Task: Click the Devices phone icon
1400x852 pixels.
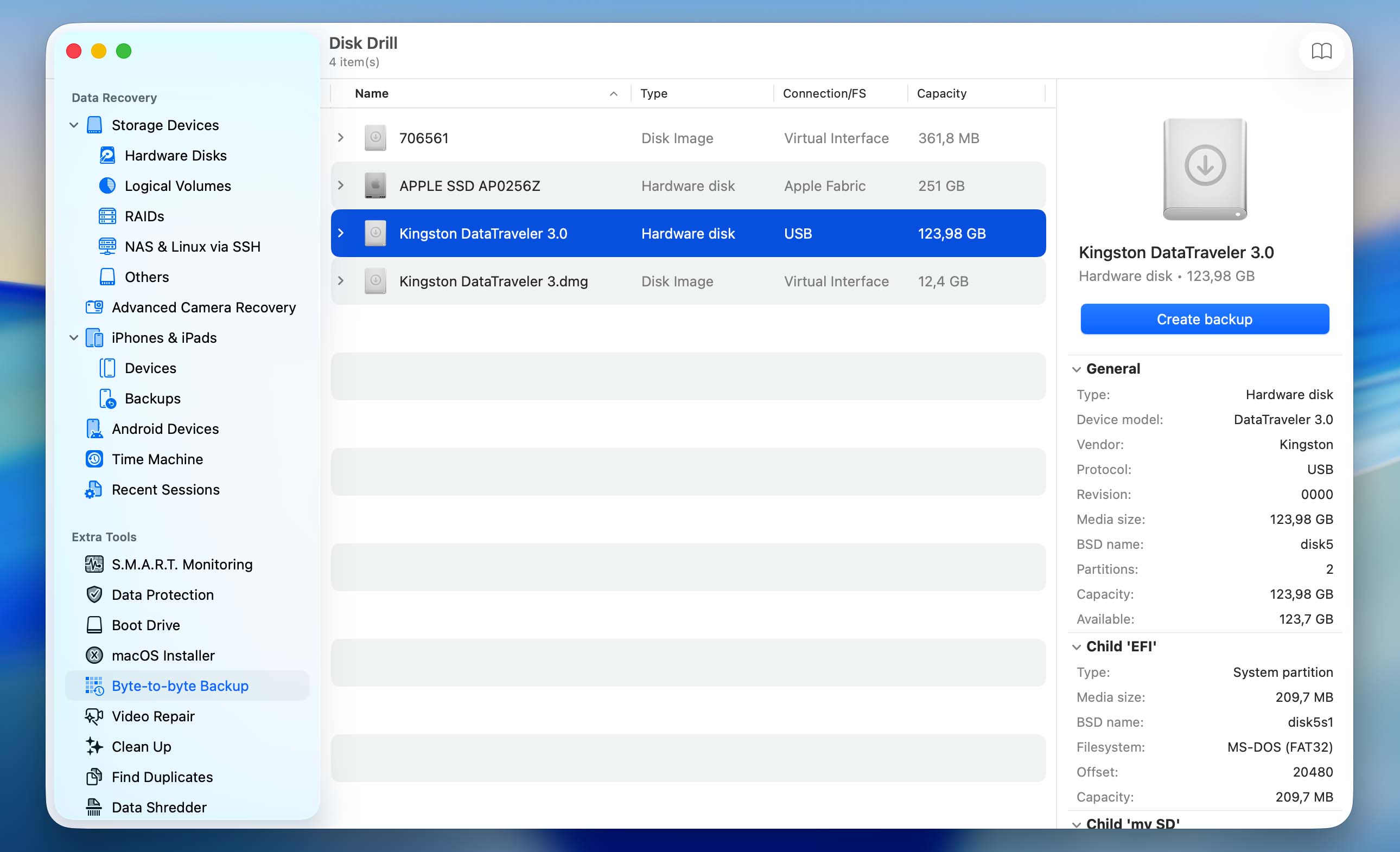Action: click(107, 368)
